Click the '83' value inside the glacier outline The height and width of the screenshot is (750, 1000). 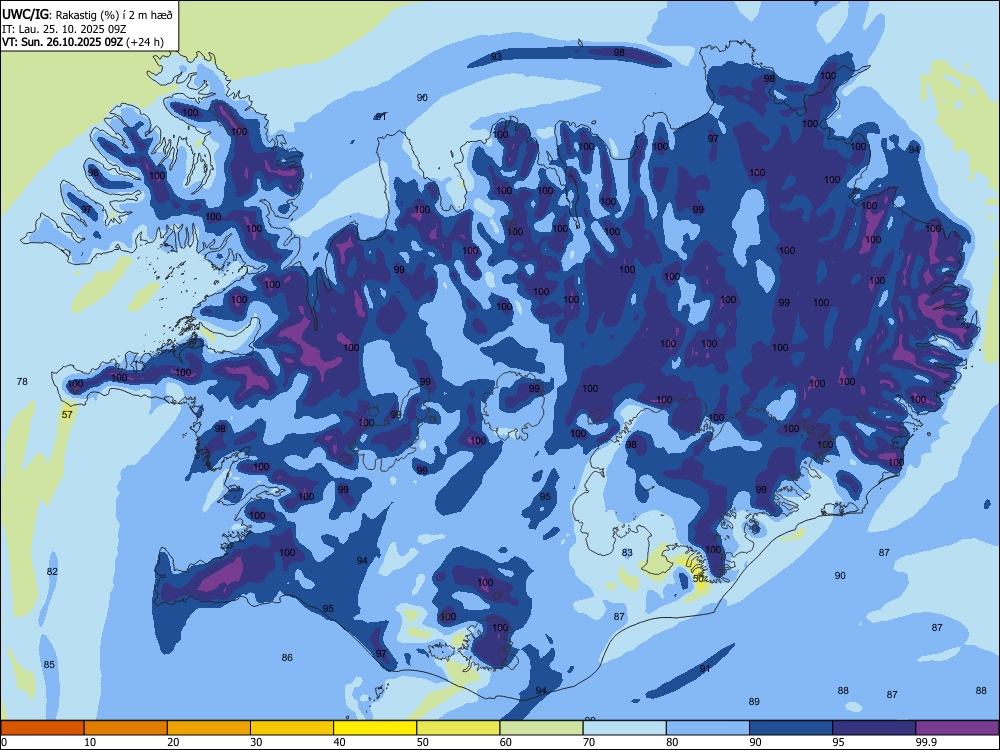pos(628,553)
